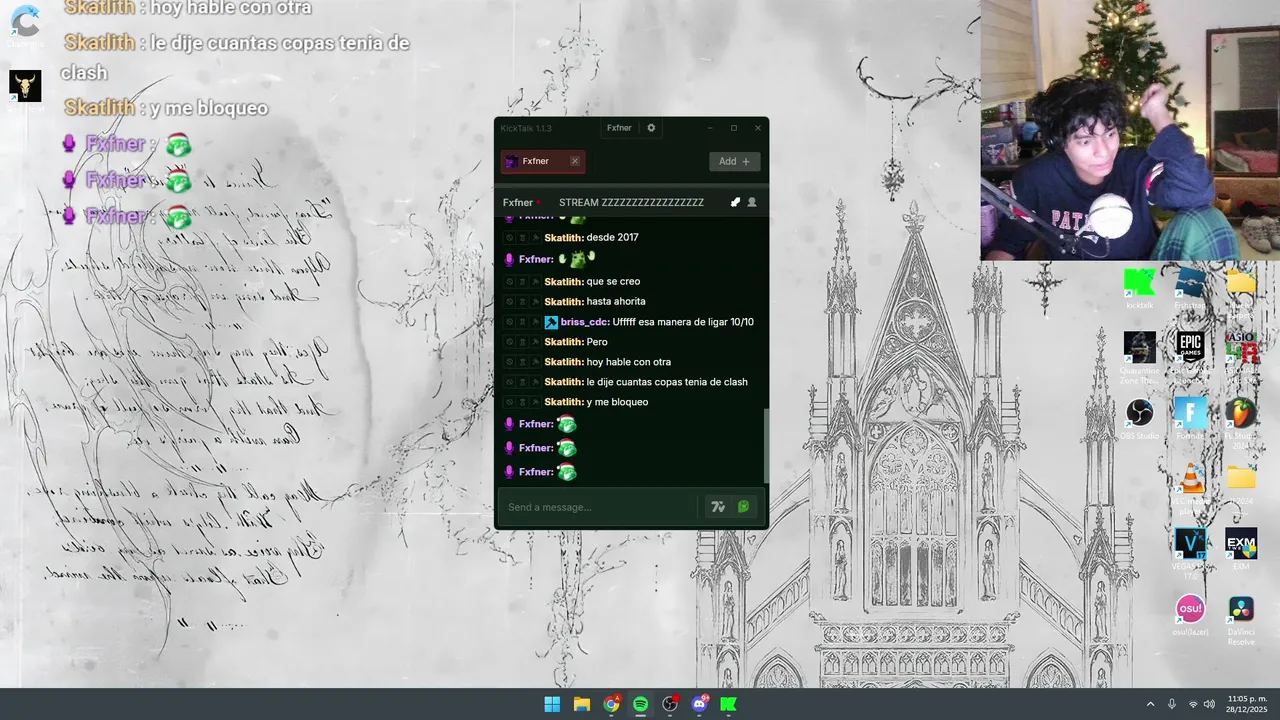This screenshot has width=1280, height=720.
Task: Ban icon beside briss_cdc message
Action: click(x=510, y=322)
